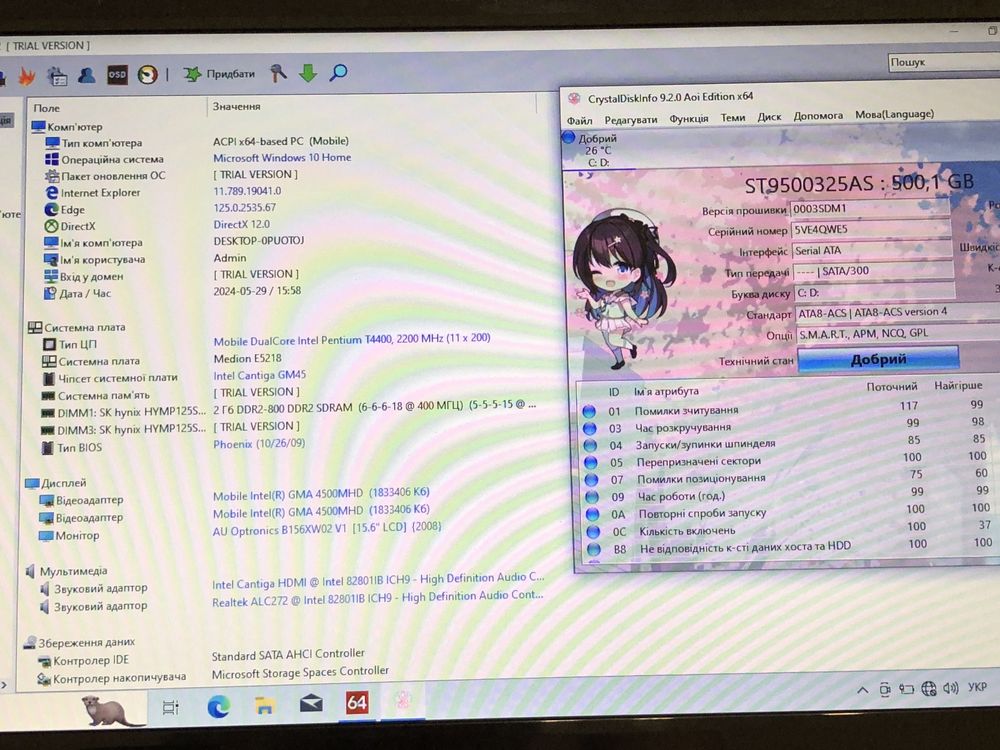Open Task View on the taskbar

pos(171,707)
